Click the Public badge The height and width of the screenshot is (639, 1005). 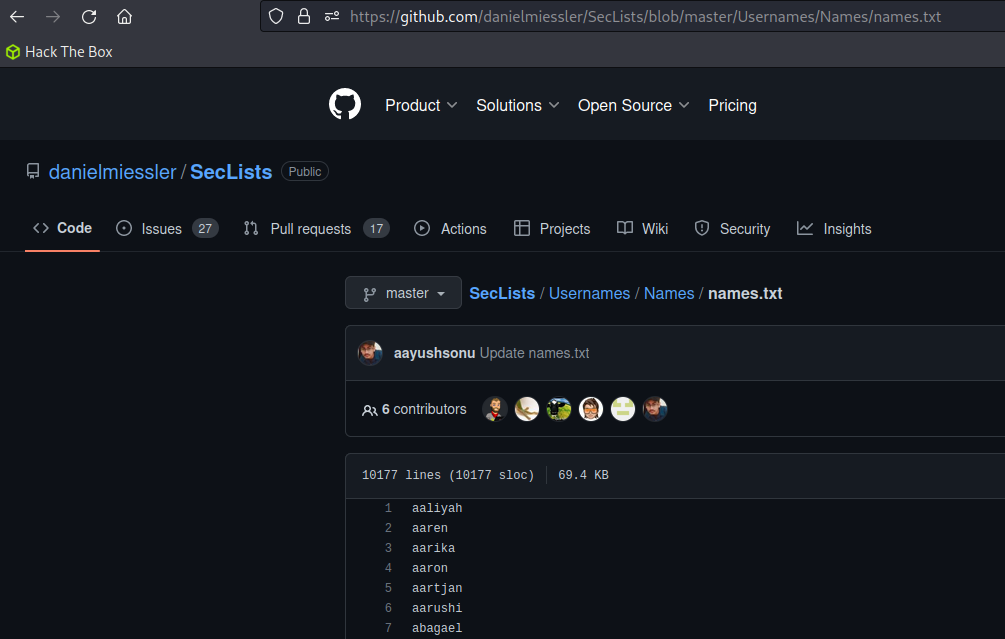click(304, 172)
